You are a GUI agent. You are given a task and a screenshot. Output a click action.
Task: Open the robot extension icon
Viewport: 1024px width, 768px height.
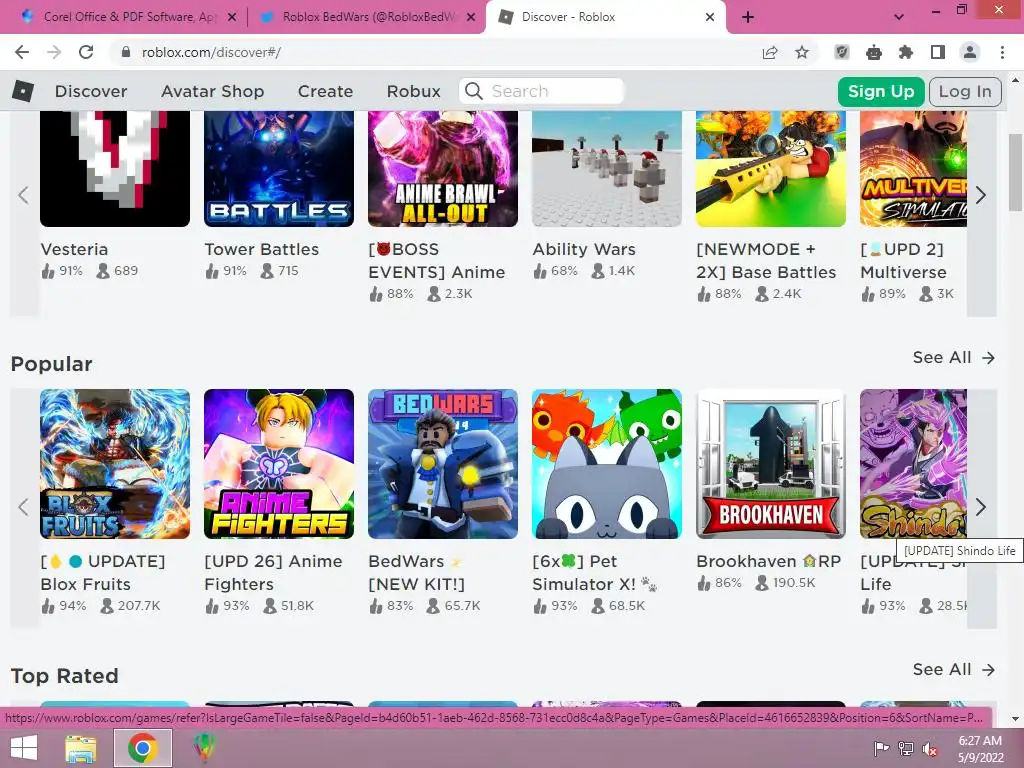click(x=874, y=52)
